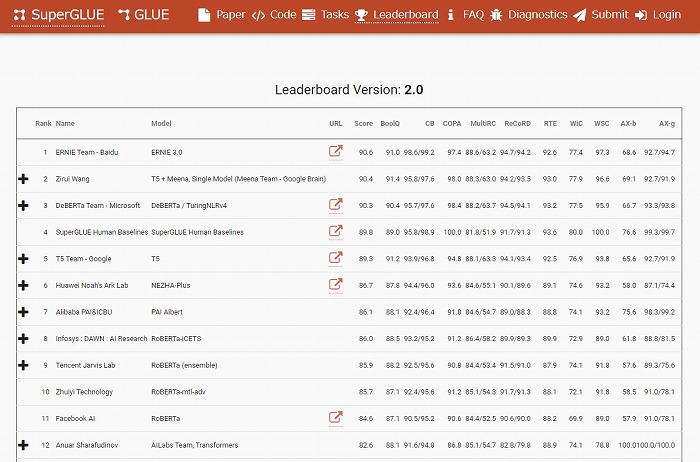Select the ERNIE 3.0 score 90.6
This screenshot has height=462, width=700.
366,152
